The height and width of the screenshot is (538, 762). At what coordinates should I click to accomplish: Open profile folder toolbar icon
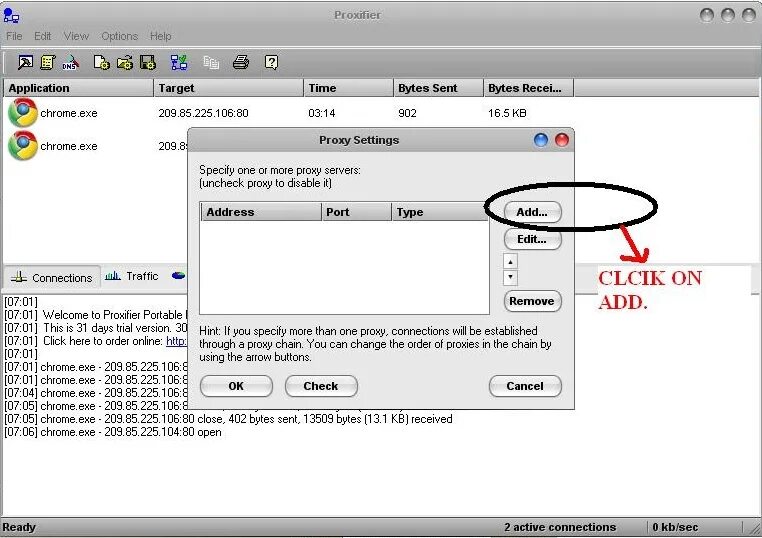point(125,62)
